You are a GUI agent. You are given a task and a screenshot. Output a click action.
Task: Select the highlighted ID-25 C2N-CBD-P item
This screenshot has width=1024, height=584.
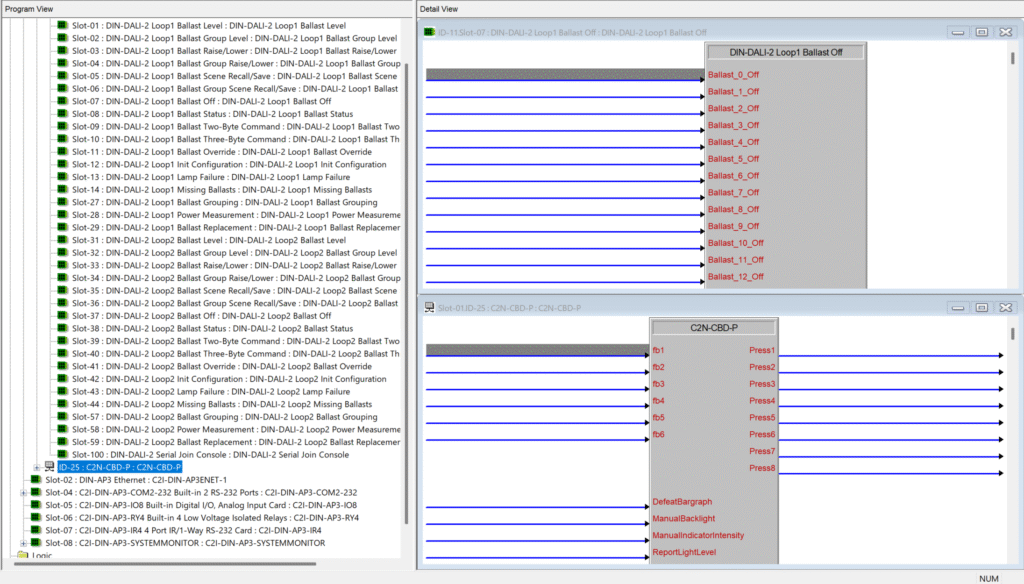120,467
